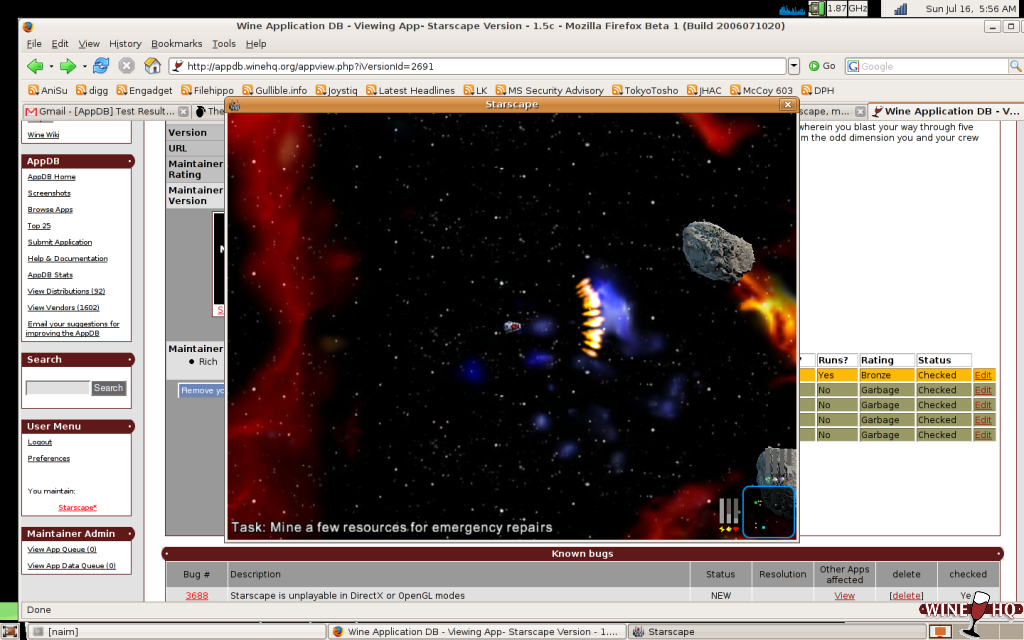This screenshot has height=640, width=1024.
Task: Expand the URL bar history dropdown
Action: tap(793, 66)
